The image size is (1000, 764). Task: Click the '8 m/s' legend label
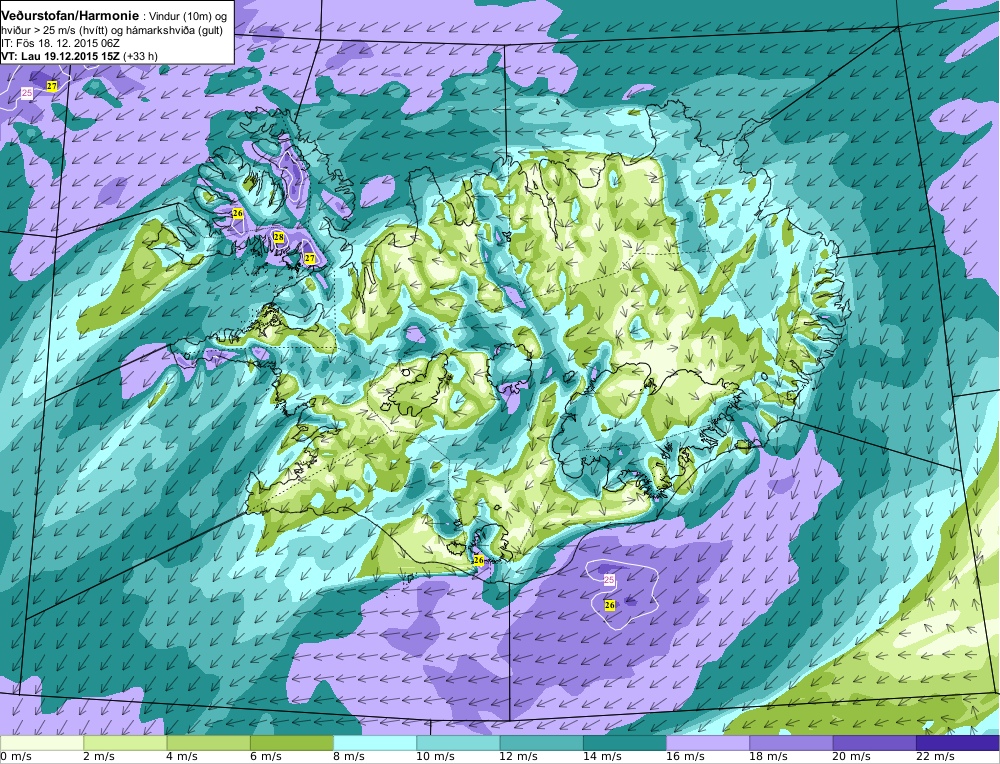tap(349, 757)
